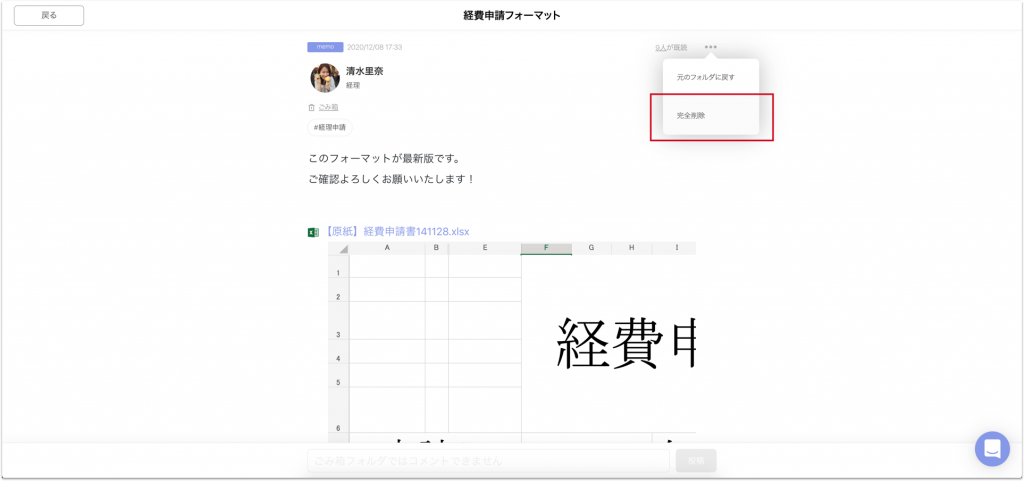This screenshot has height=481, width=1024.
Task: Open the ごみ箱 folder link
Action: click(328, 108)
